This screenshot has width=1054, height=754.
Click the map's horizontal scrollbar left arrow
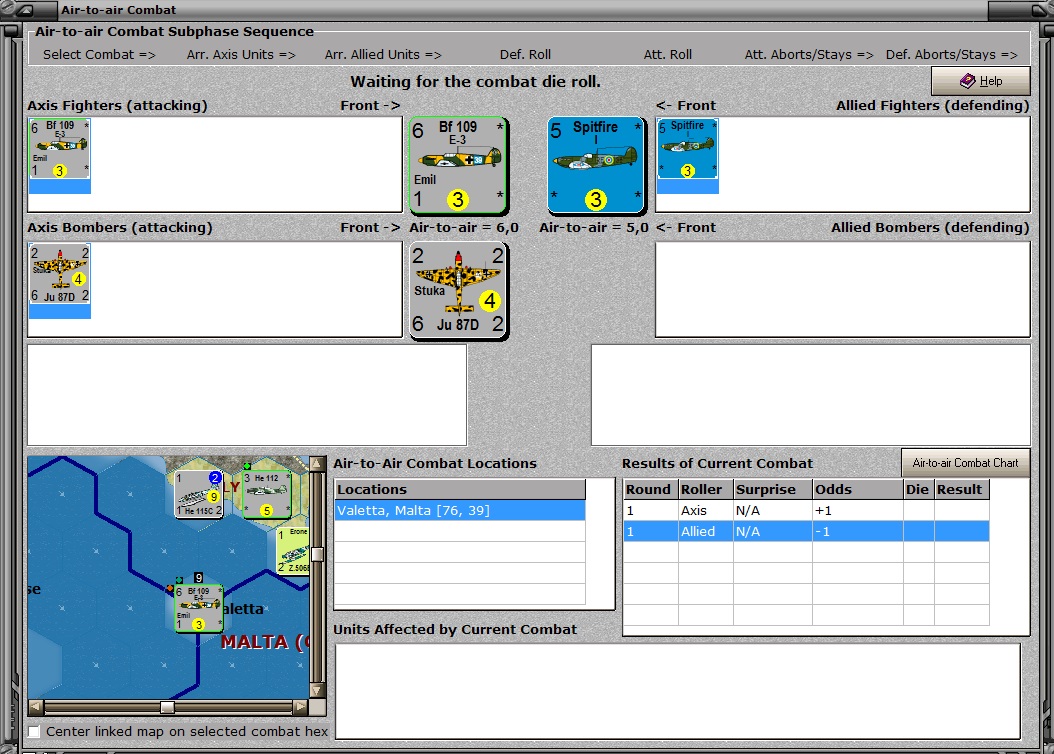coord(36,707)
